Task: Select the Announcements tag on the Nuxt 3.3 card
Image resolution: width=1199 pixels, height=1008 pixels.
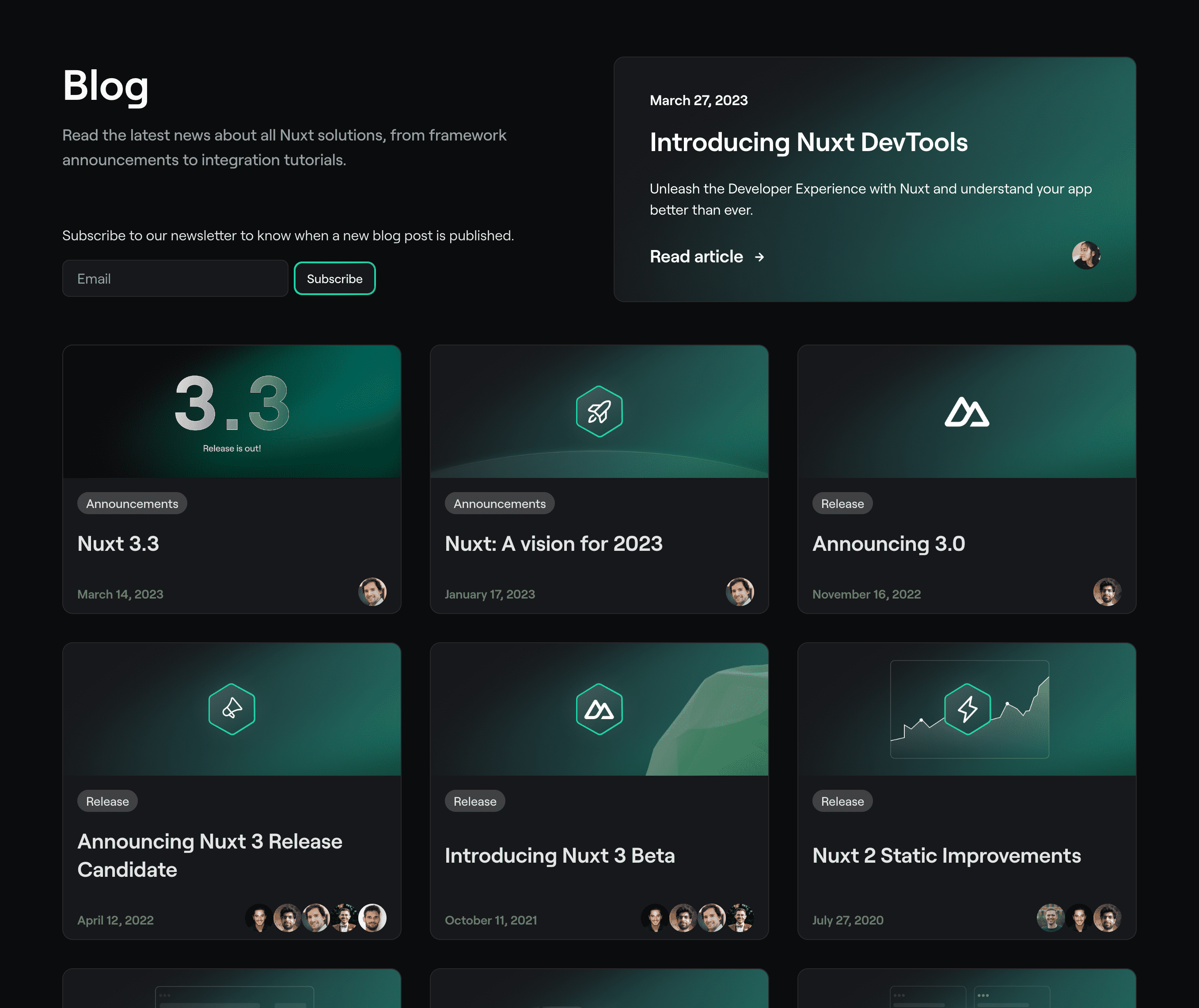Action: click(132, 504)
